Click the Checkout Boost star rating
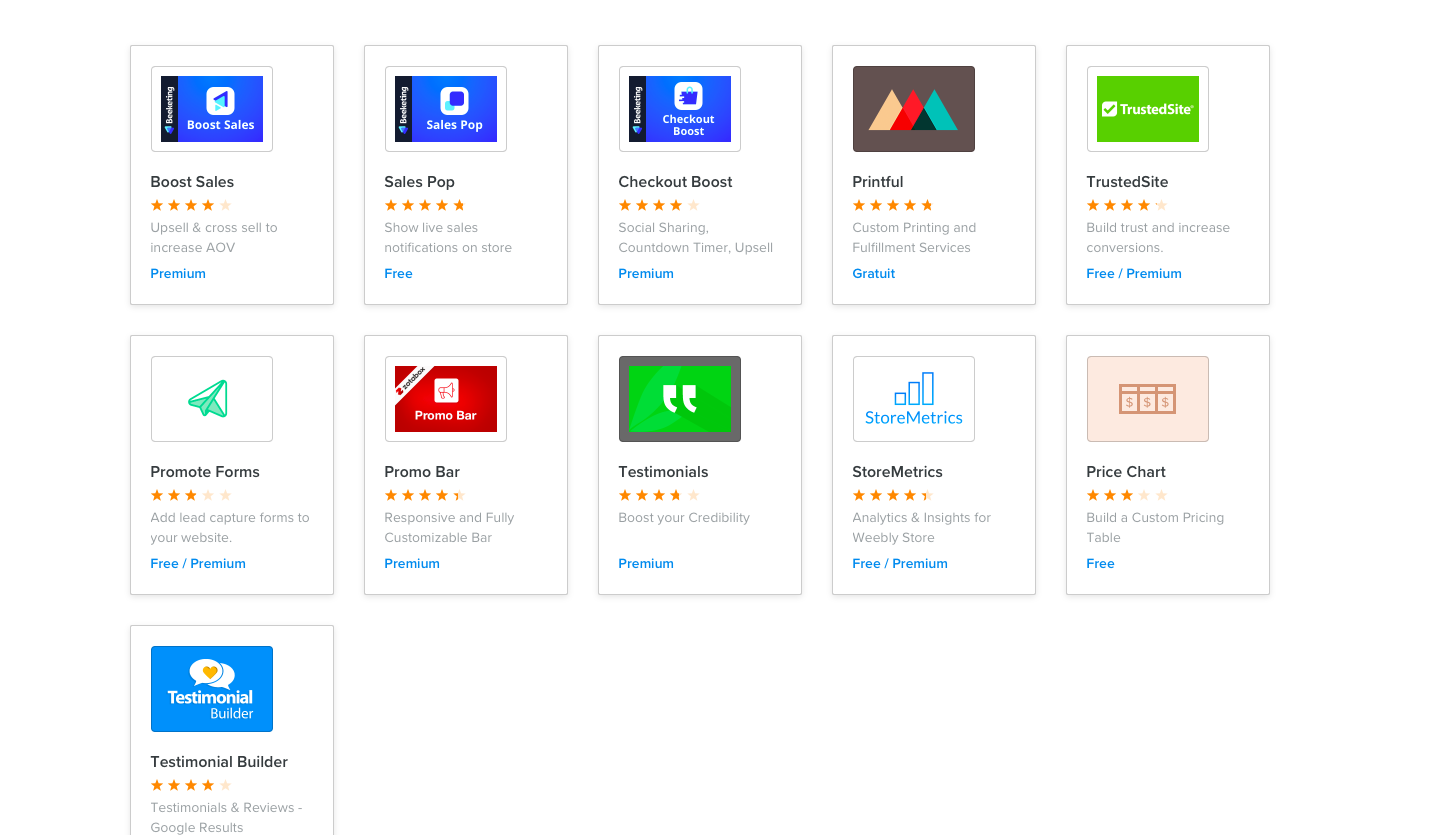The width and height of the screenshot is (1437, 835). pos(659,205)
